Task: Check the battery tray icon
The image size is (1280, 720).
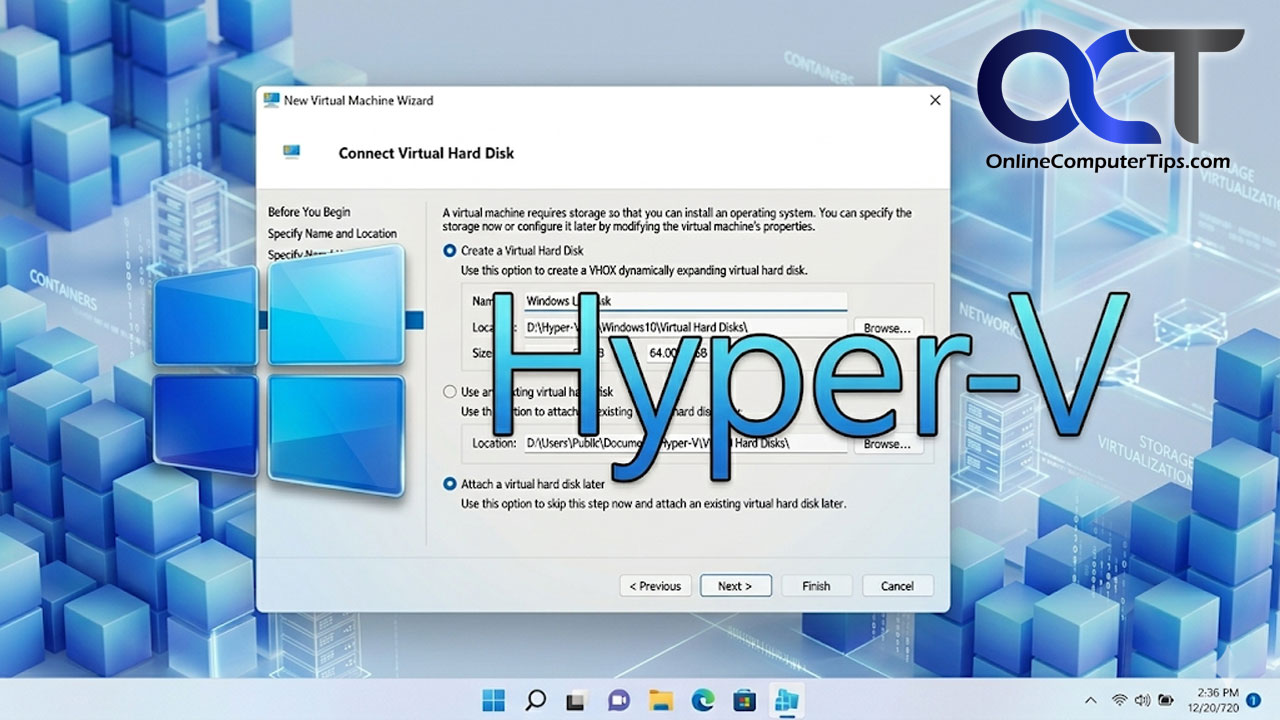Action: [1165, 700]
